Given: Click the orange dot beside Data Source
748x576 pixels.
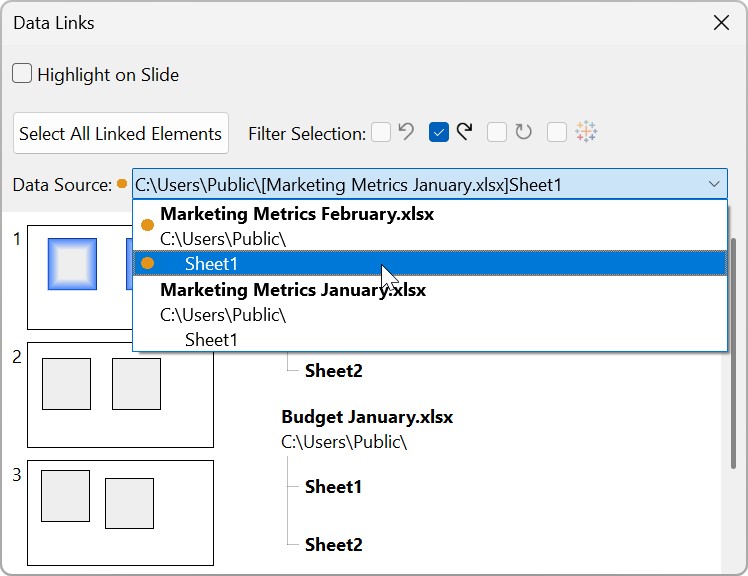Looking at the screenshot, I should tap(122, 184).
